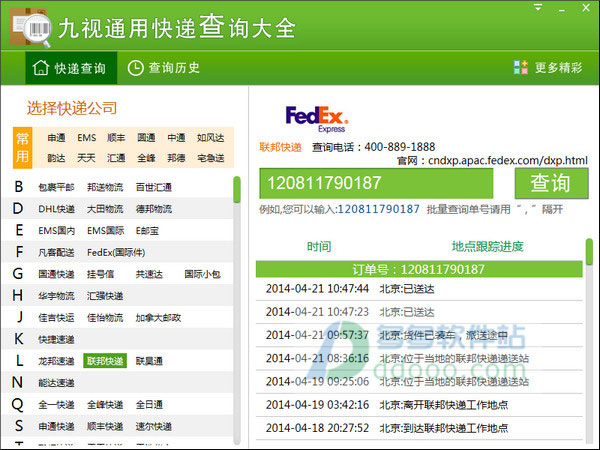Click the tracking results scrollbar thumb
This screenshot has height=450, width=600.
589,252
